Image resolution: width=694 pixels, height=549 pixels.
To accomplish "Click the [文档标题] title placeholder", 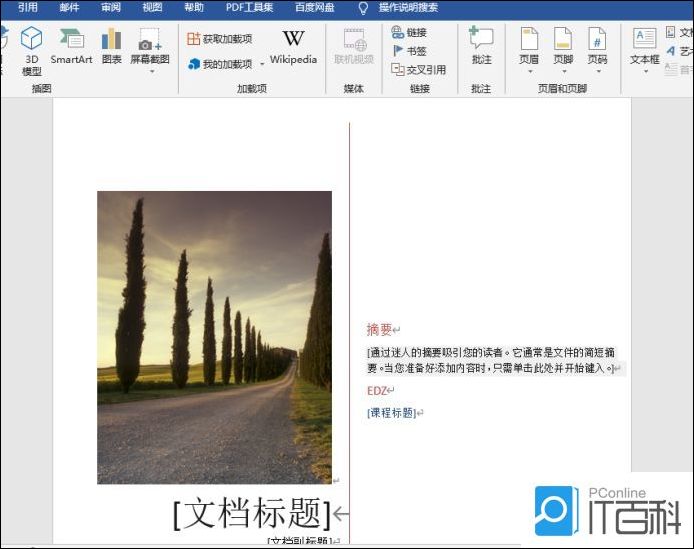I will [x=251, y=513].
